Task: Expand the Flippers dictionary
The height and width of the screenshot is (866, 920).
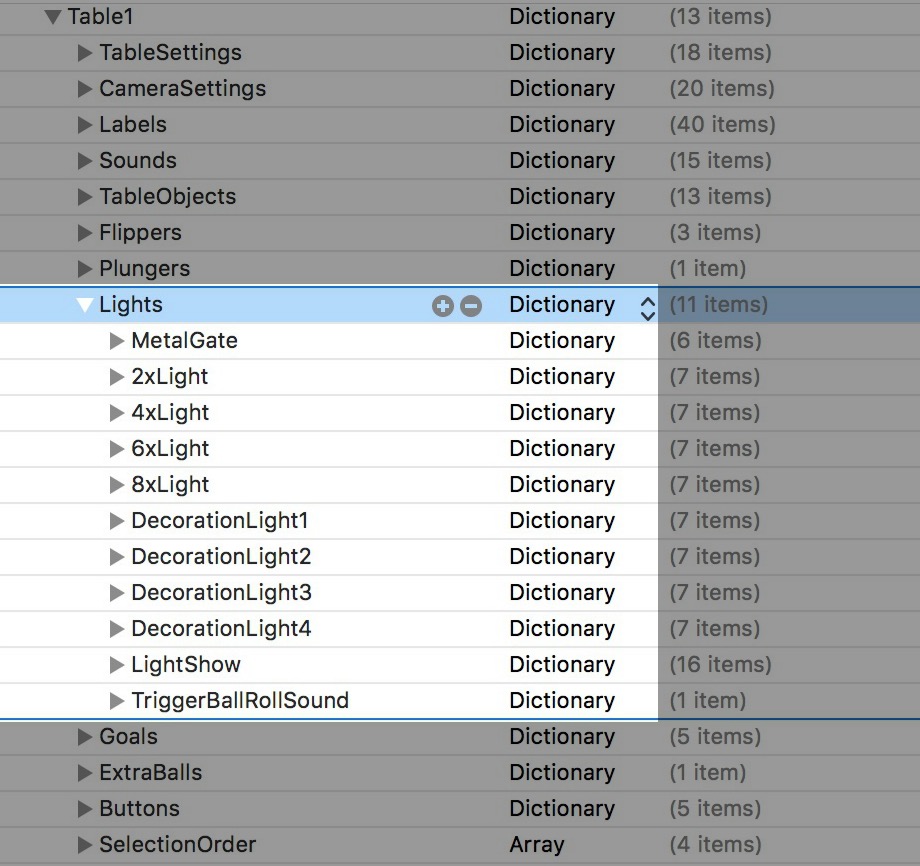Action: [84, 232]
